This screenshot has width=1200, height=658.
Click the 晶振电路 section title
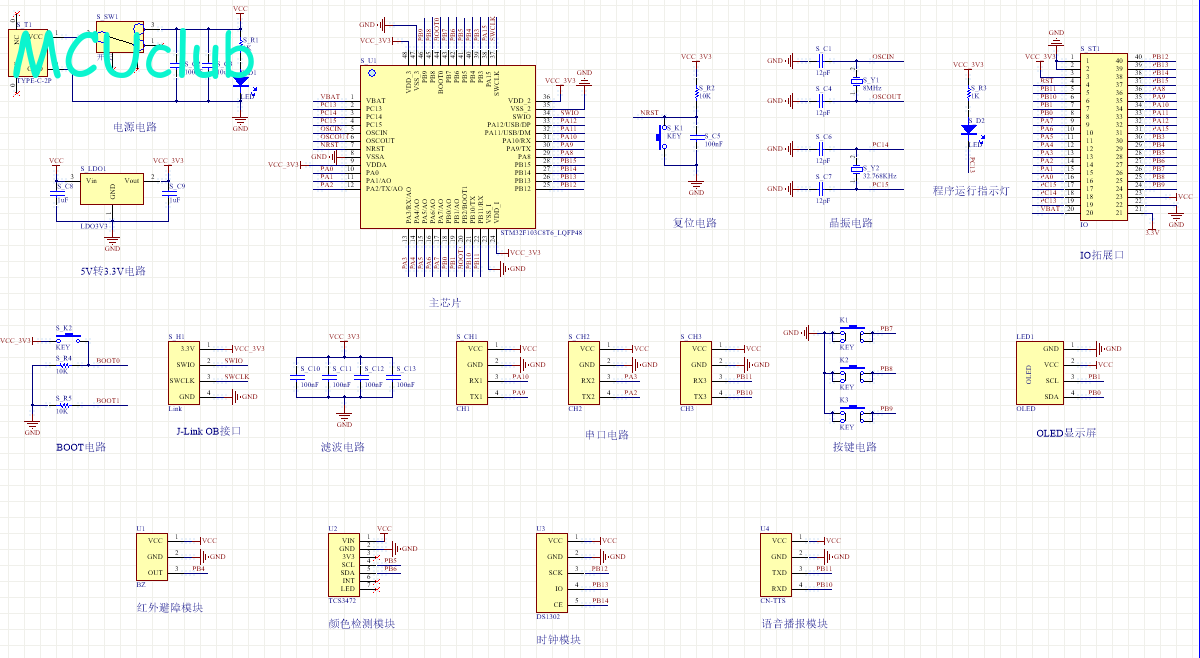pyautogui.click(x=851, y=222)
